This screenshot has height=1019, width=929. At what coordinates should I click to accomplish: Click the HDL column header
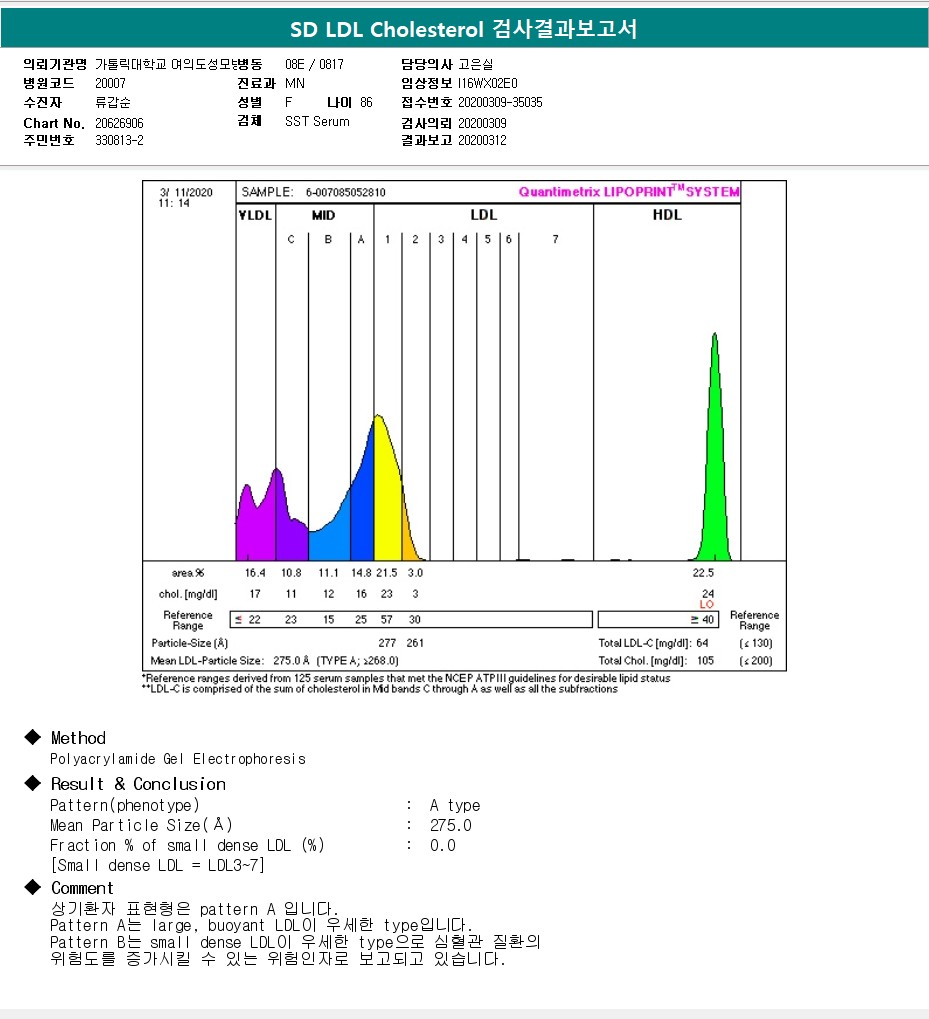tap(667, 215)
